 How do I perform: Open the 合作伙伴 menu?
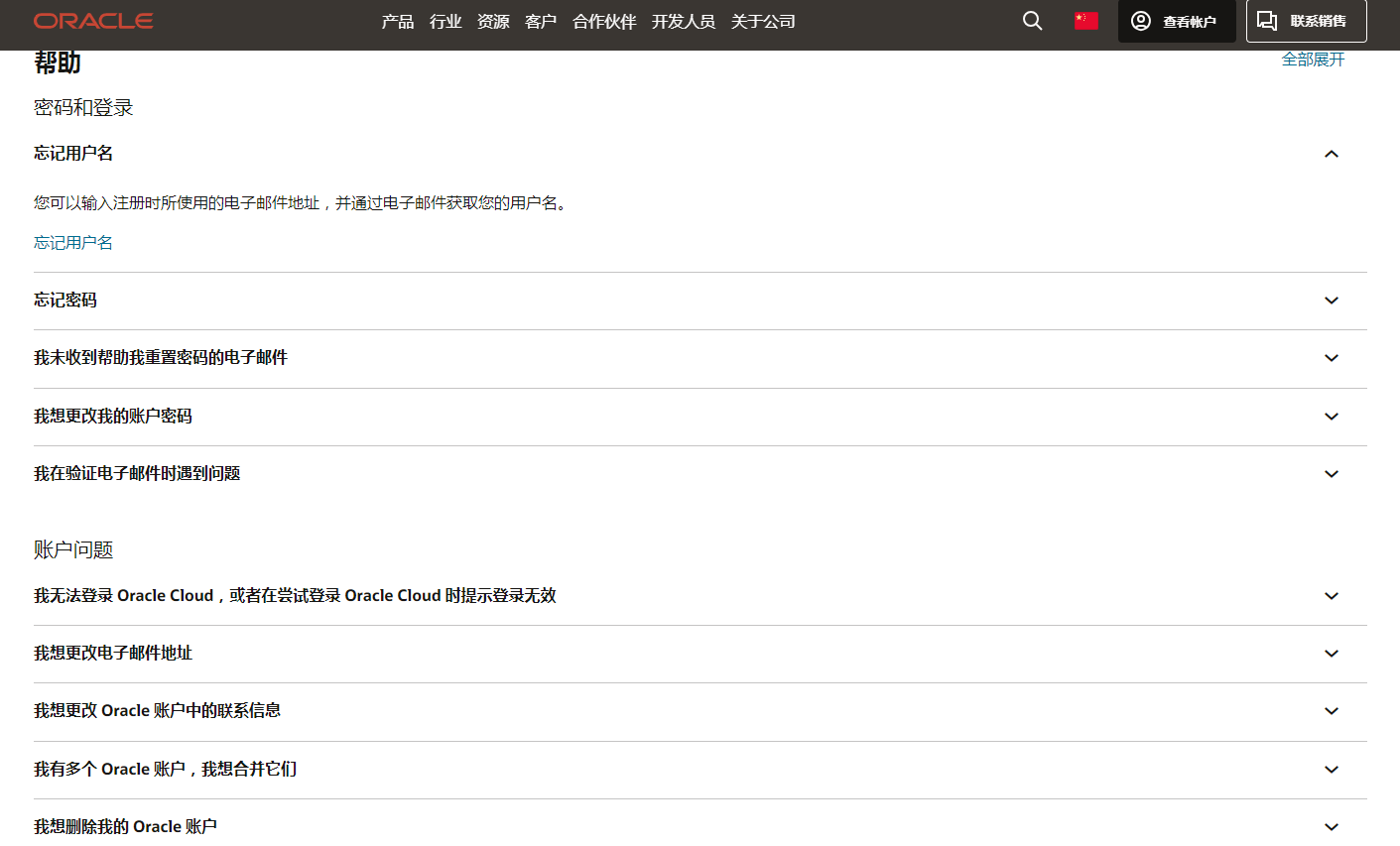604,21
